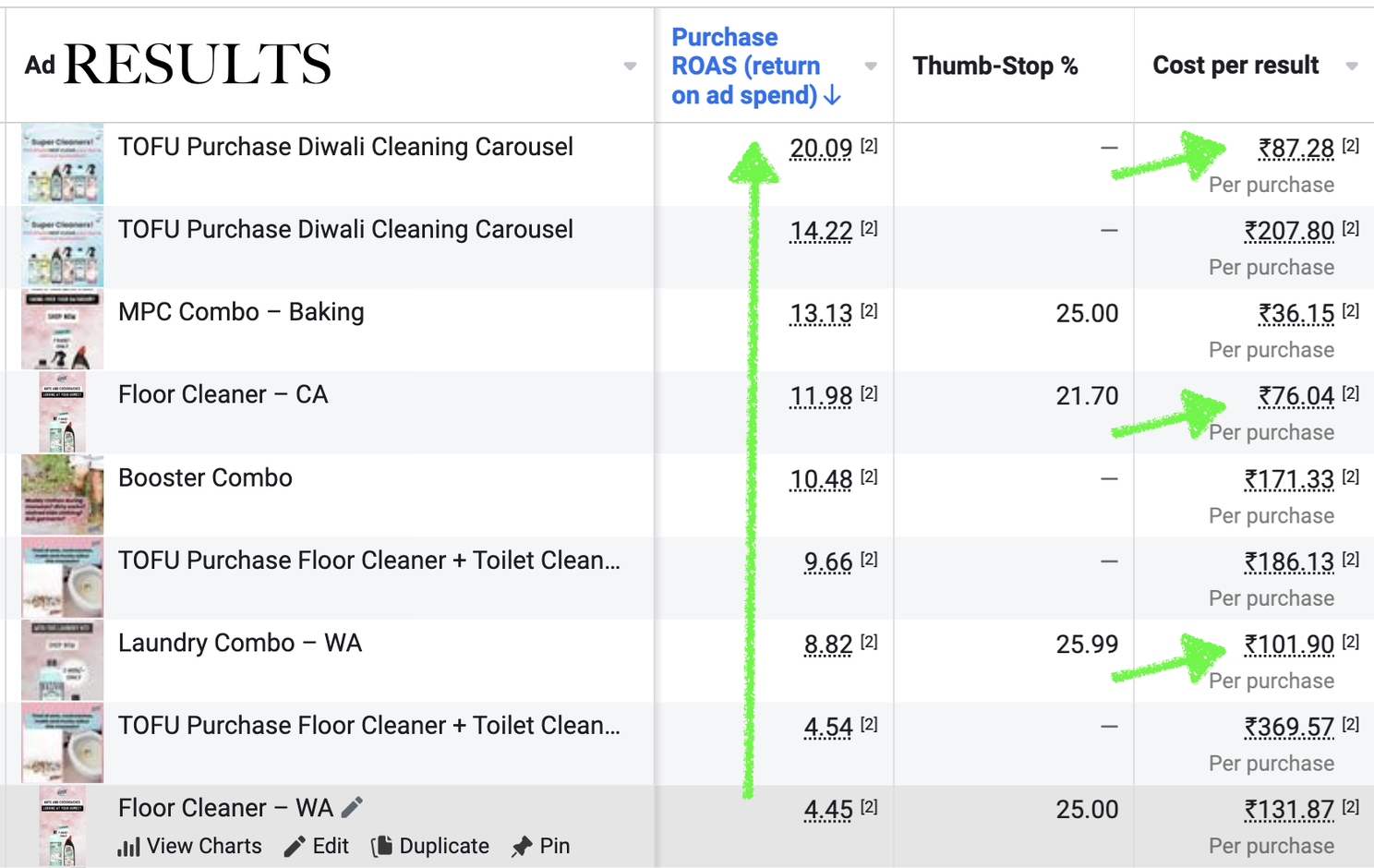
Task: Click the Edit pencil icon below Floor Cleaner – WA
Action: (295, 846)
